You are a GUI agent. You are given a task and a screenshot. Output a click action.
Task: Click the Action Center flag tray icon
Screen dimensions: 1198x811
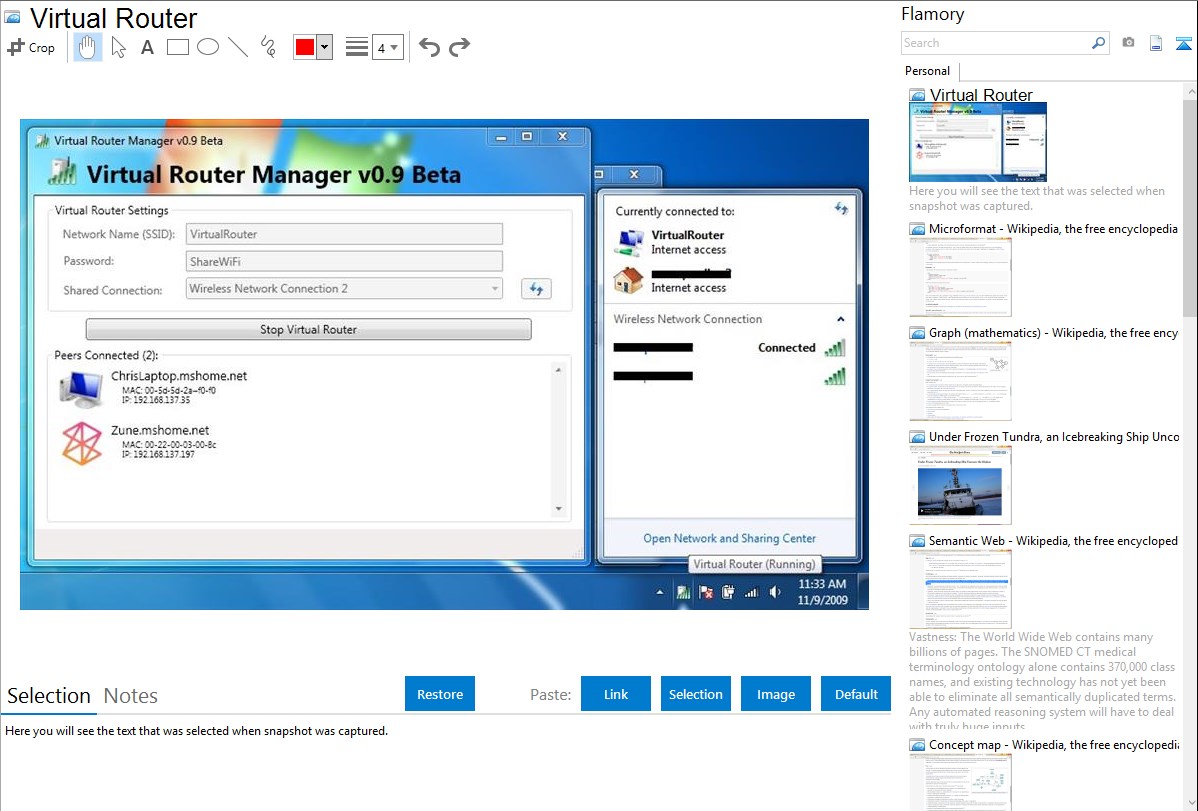coord(706,592)
